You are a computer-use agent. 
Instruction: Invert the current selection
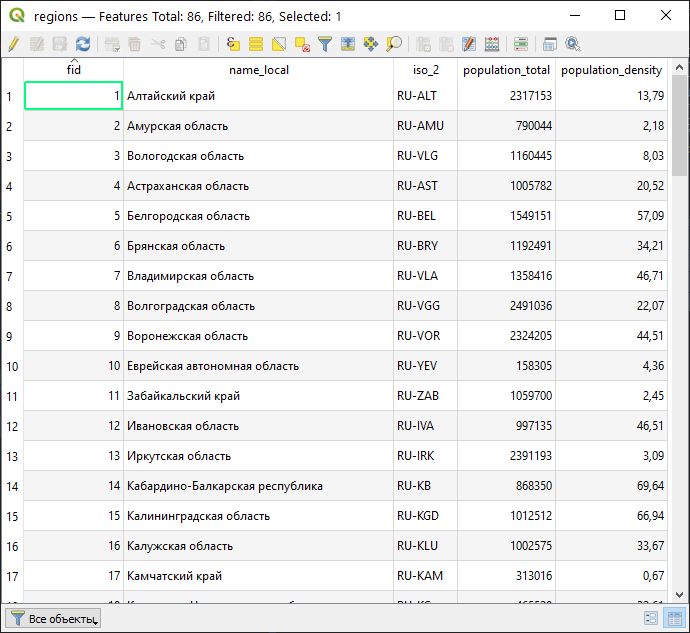coord(279,44)
